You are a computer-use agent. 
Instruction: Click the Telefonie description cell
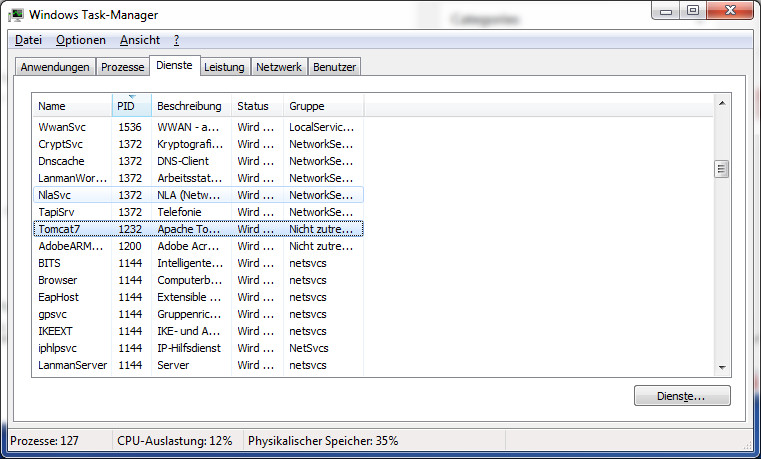pos(179,212)
